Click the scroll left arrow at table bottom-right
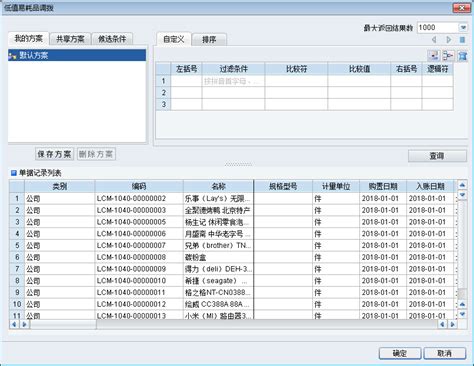Screen dimensions: 474x366 pos(442,324)
